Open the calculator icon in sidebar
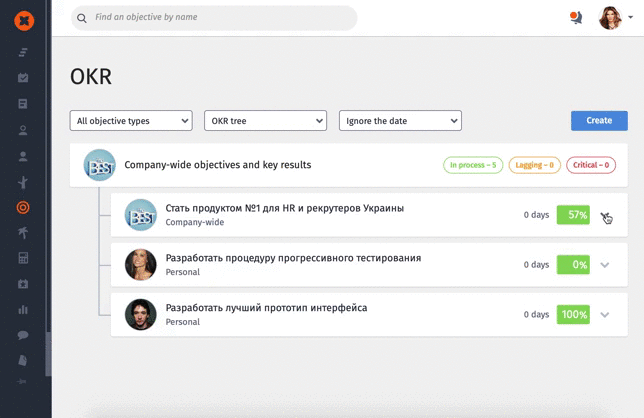 click(23, 258)
